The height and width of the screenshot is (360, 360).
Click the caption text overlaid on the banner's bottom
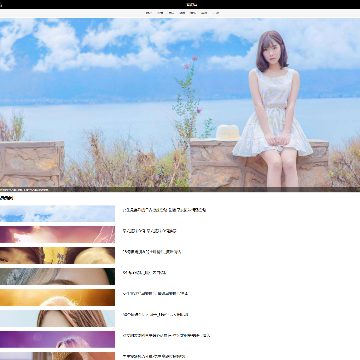click(24, 190)
